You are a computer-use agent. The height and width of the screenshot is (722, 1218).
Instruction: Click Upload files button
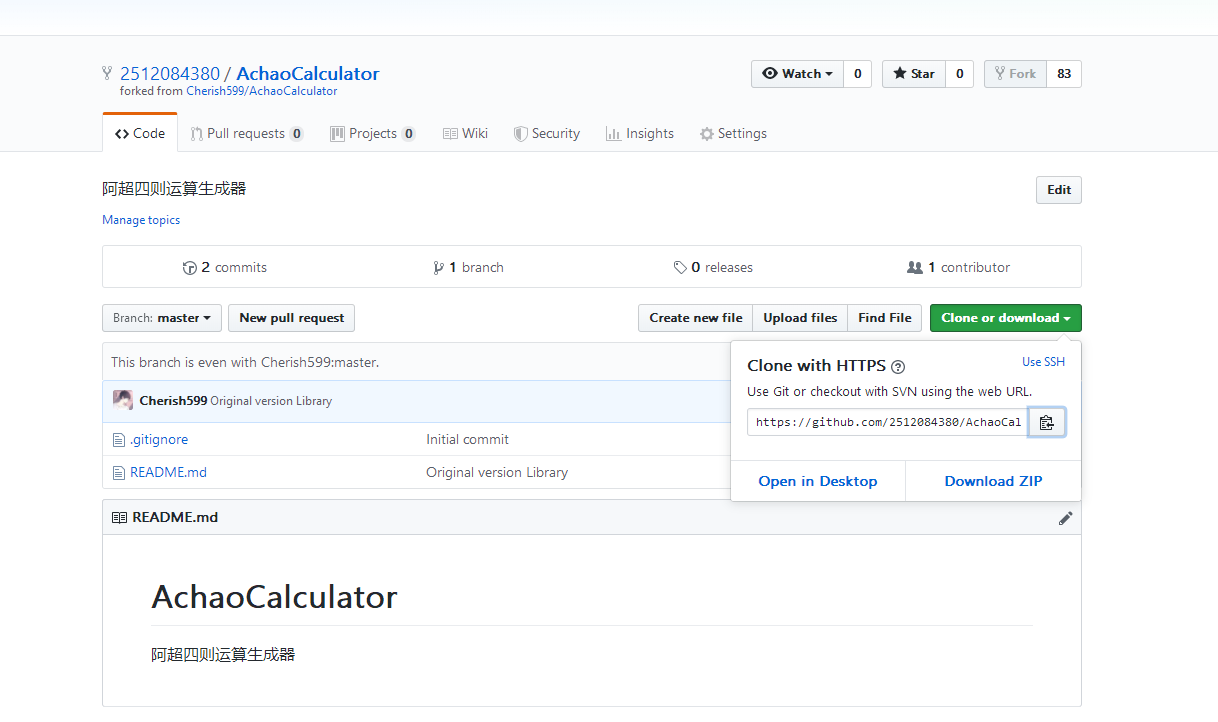pyautogui.click(x=800, y=318)
